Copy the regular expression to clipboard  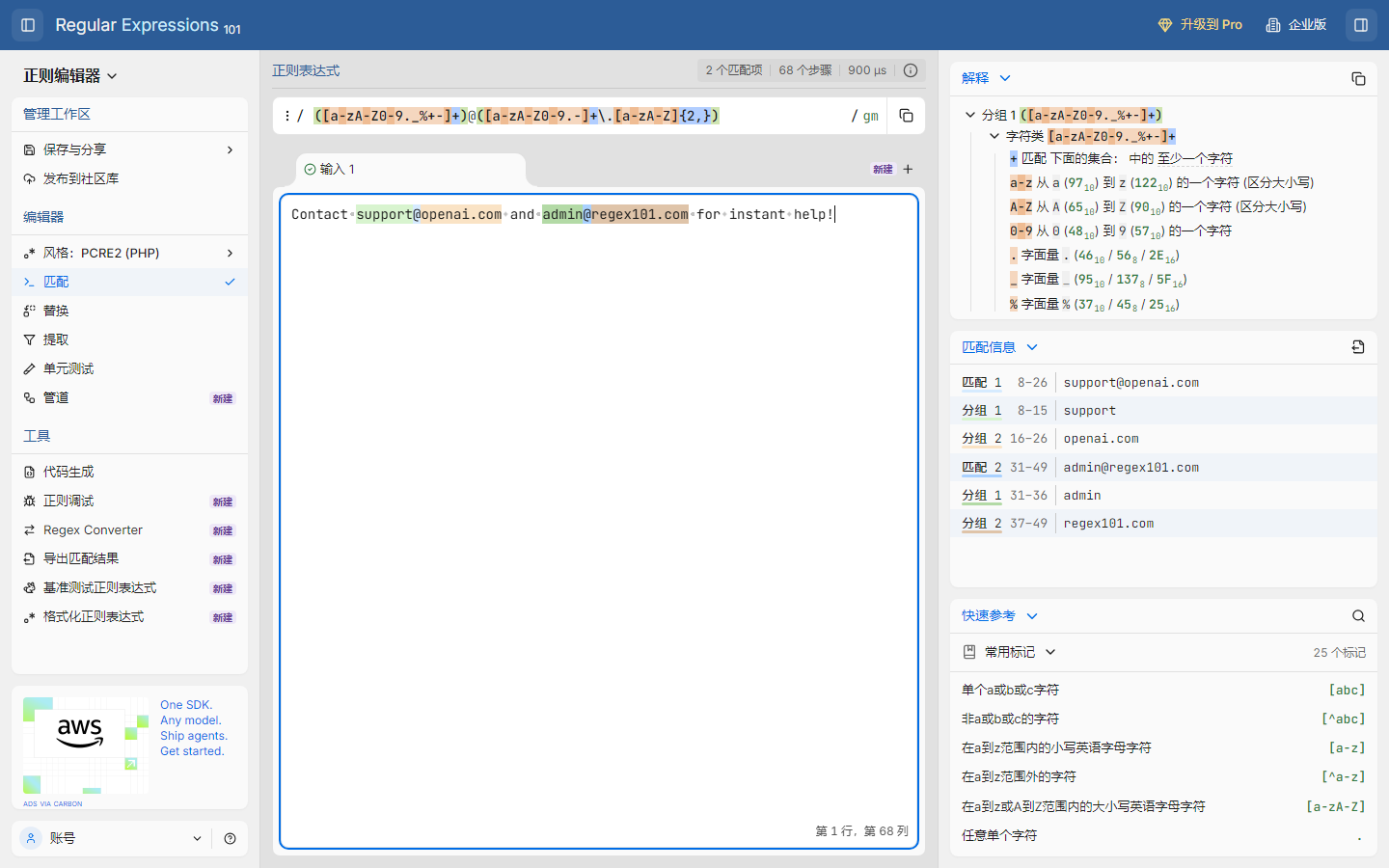pyautogui.click(x=906, y=116)
